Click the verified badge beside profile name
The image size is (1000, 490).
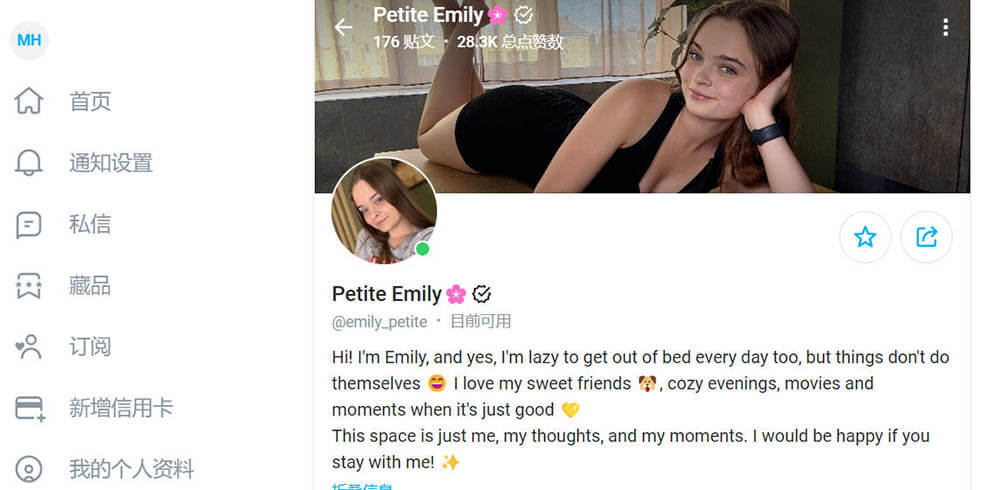coord(482,294)
